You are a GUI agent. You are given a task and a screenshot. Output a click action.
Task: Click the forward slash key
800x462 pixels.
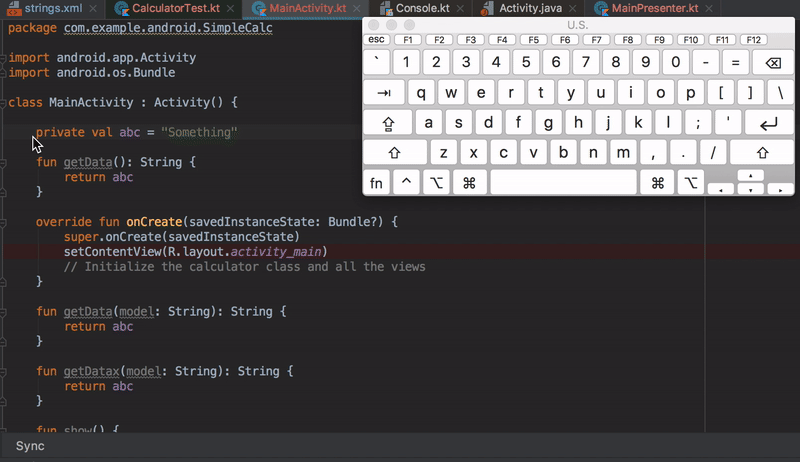click(x=713, y=152)
